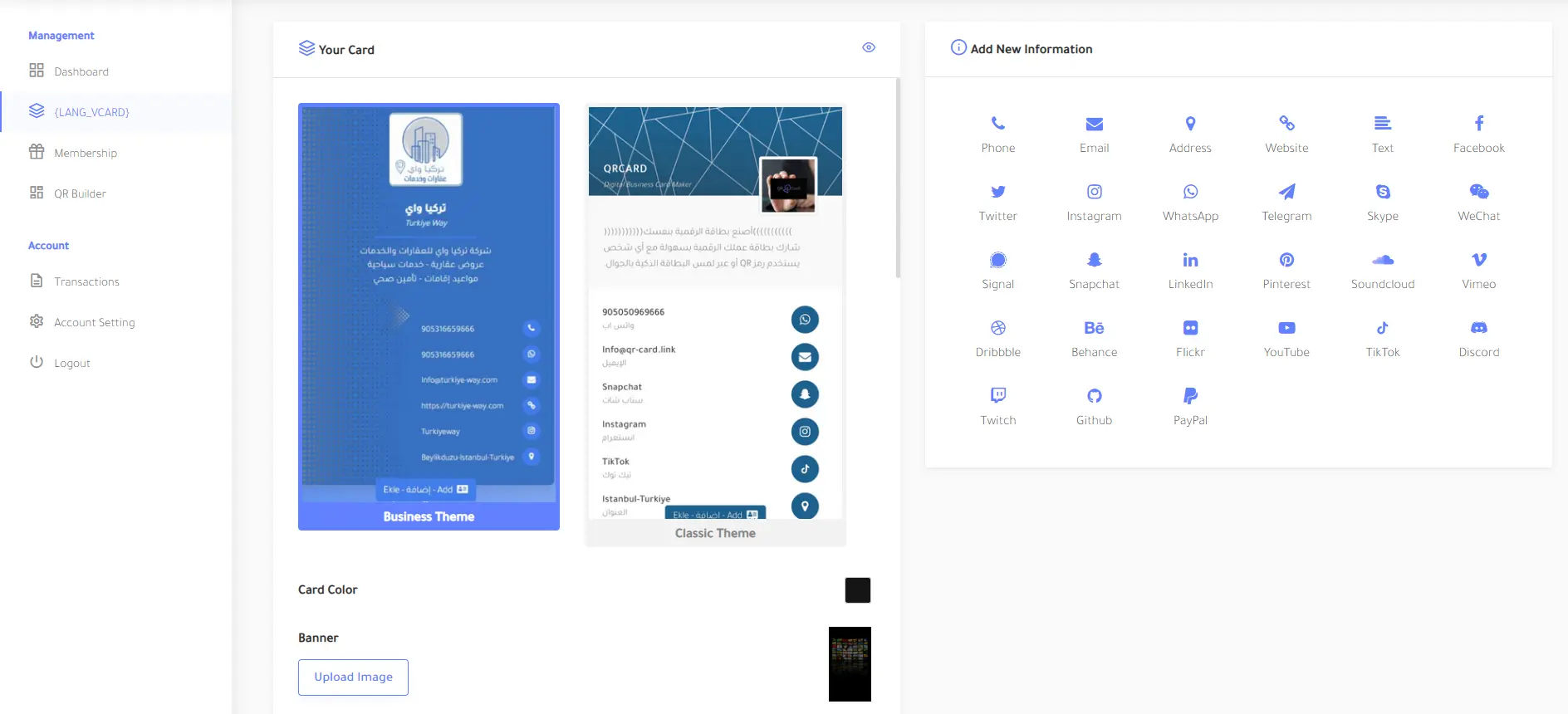
Task: Click location pin icon in Classic Theme preview
Action: click(805, 506)
